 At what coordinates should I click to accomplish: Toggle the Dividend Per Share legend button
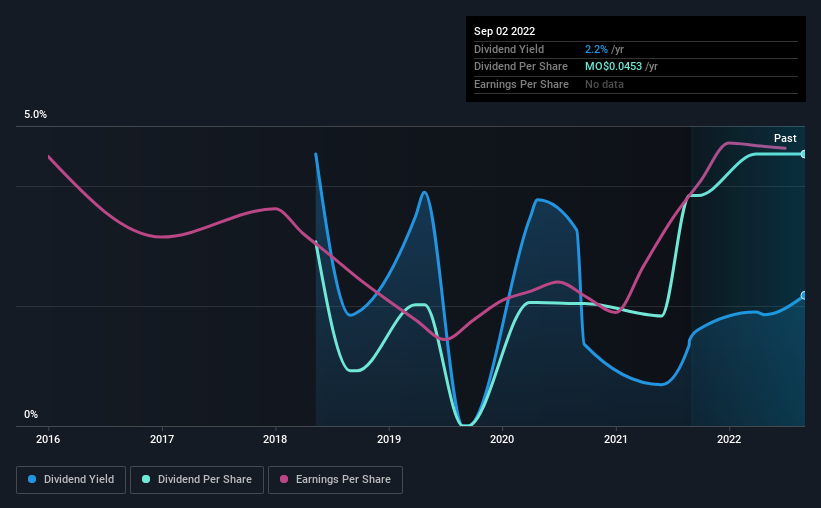197,479
